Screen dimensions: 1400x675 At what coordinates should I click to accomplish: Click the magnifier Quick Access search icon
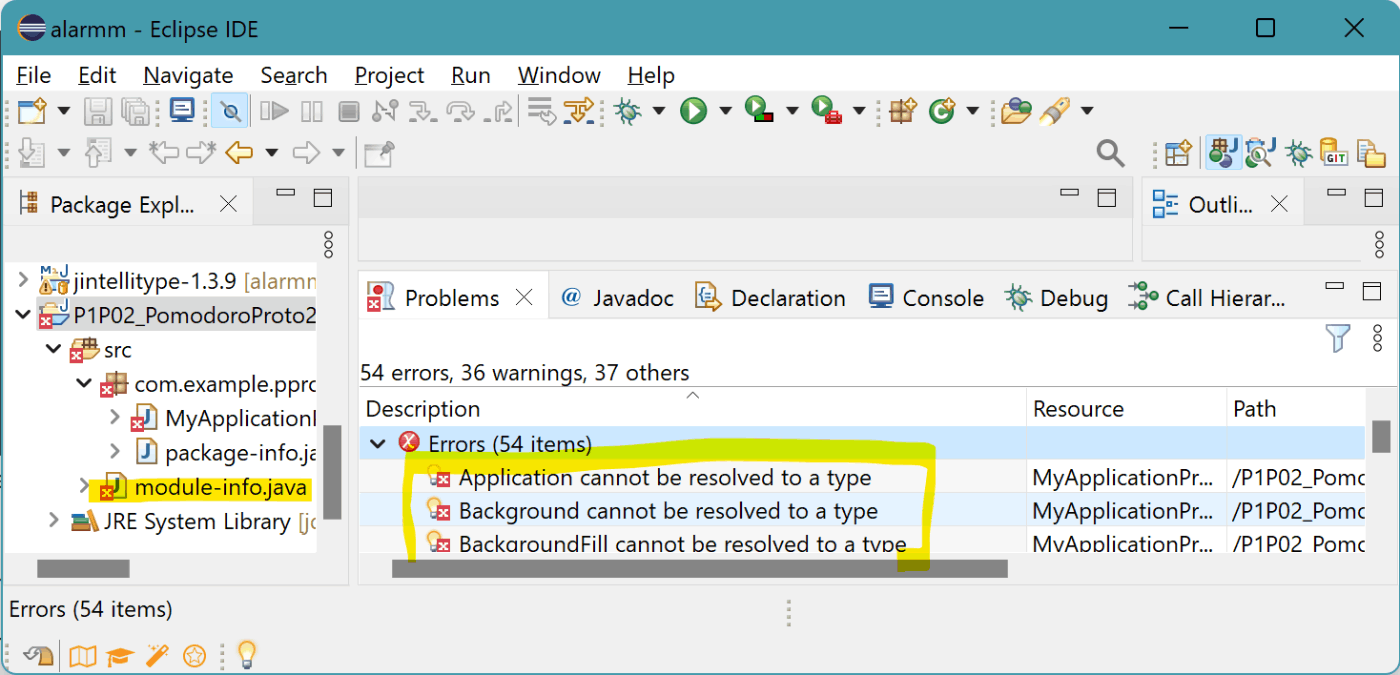pos(1110,153)
